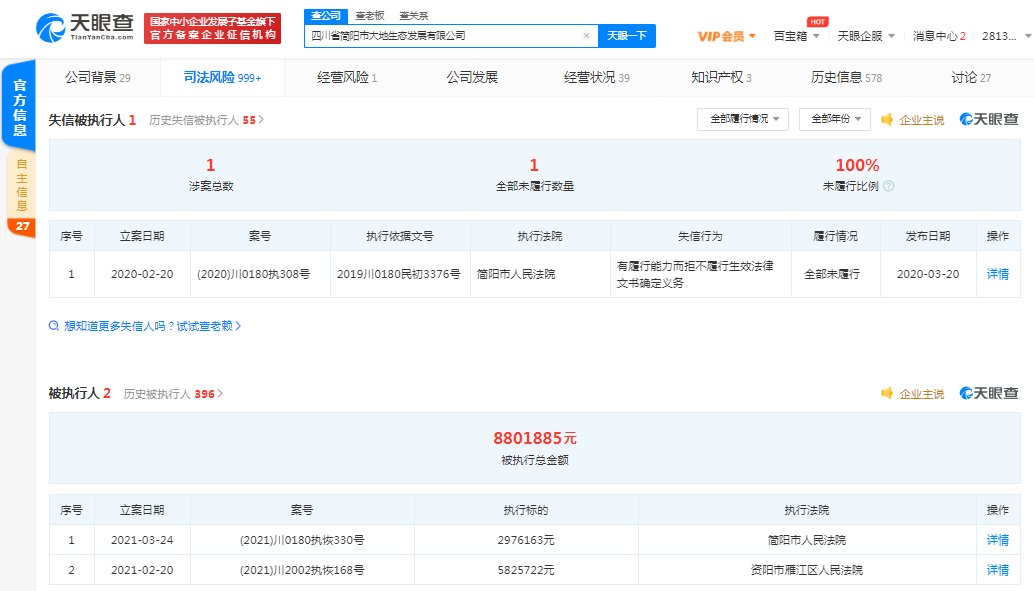Click the 天眼查 logo beside 失信被执行人 header

point(988,119)
